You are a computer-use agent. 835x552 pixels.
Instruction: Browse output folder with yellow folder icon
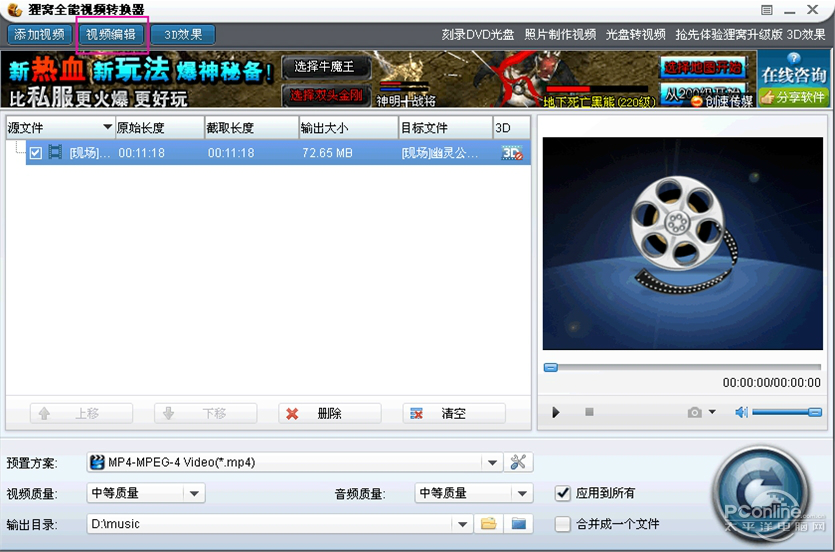point(488,524)
